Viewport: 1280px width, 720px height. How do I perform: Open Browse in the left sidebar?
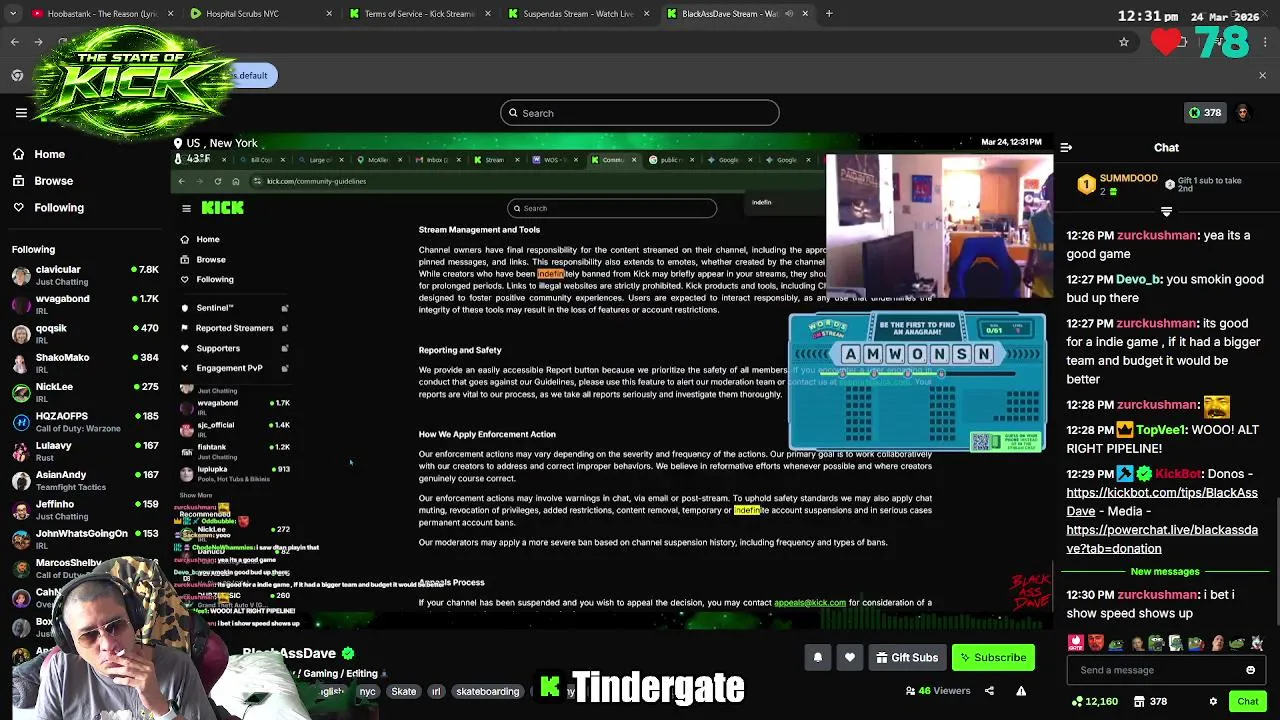(x=42, y=181)
